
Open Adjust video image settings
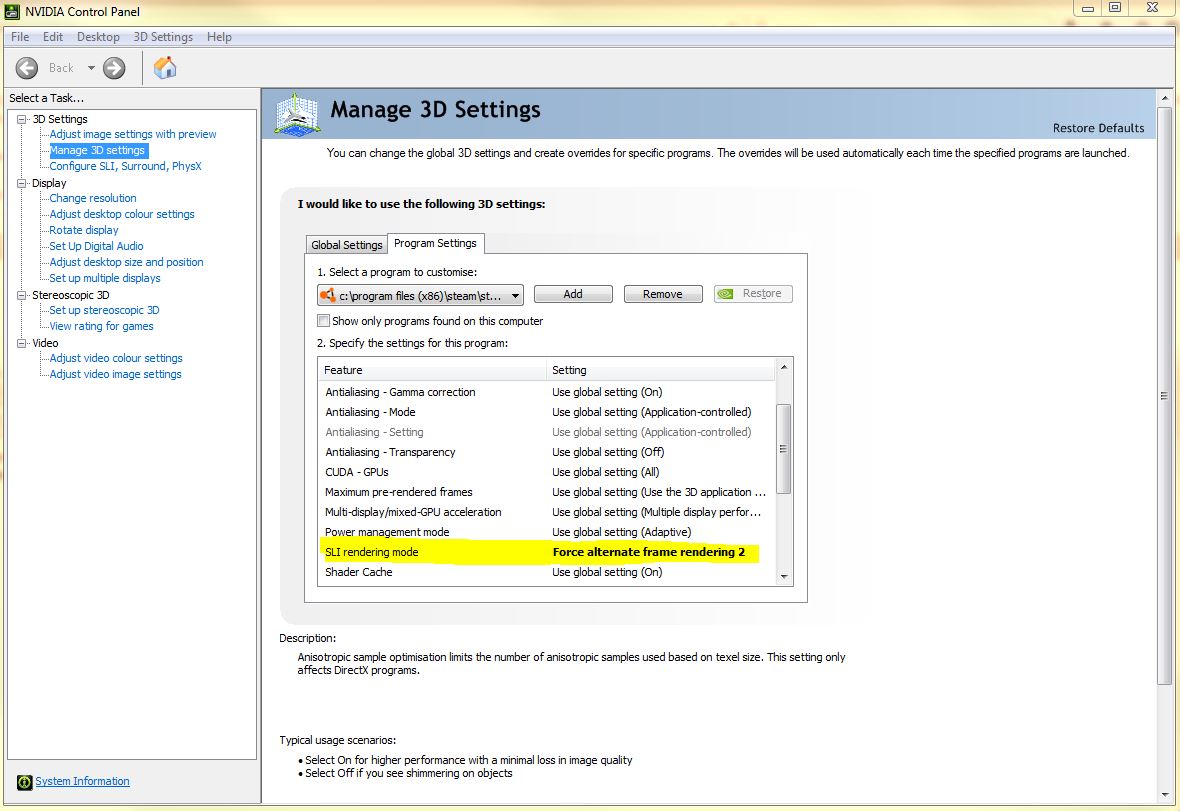click(115, 374)
